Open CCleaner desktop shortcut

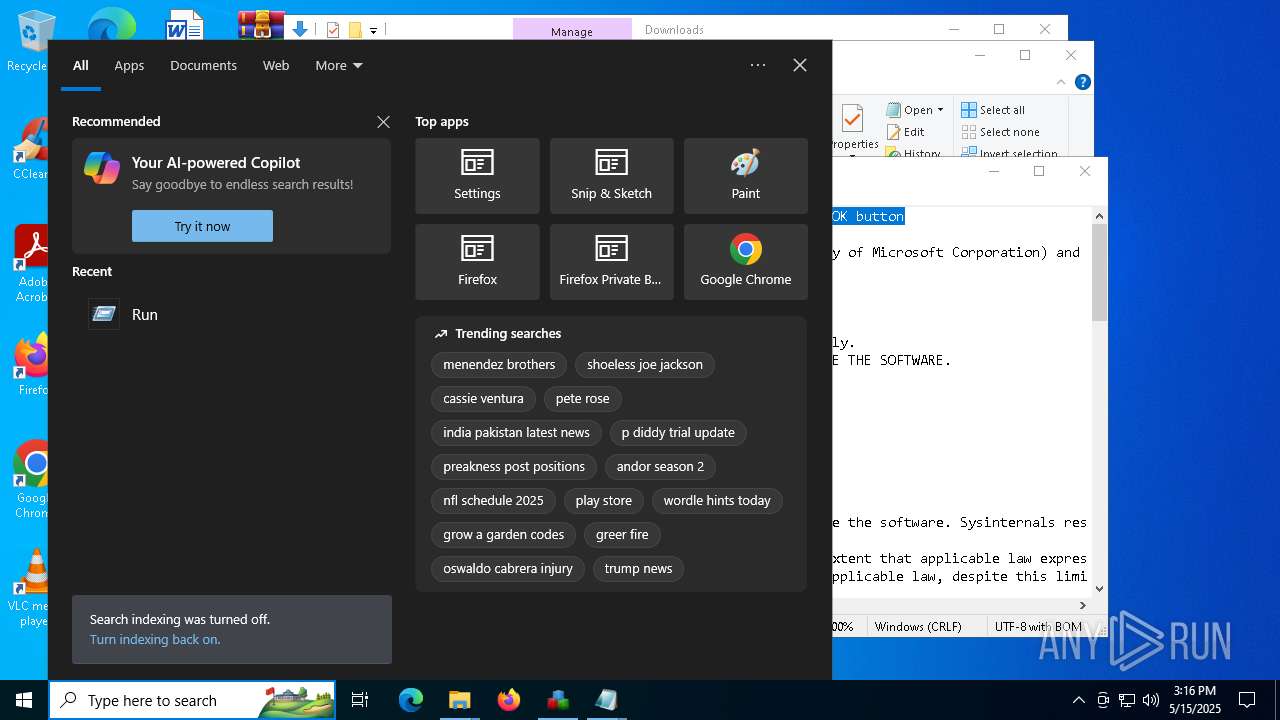[x=33, y=150]
